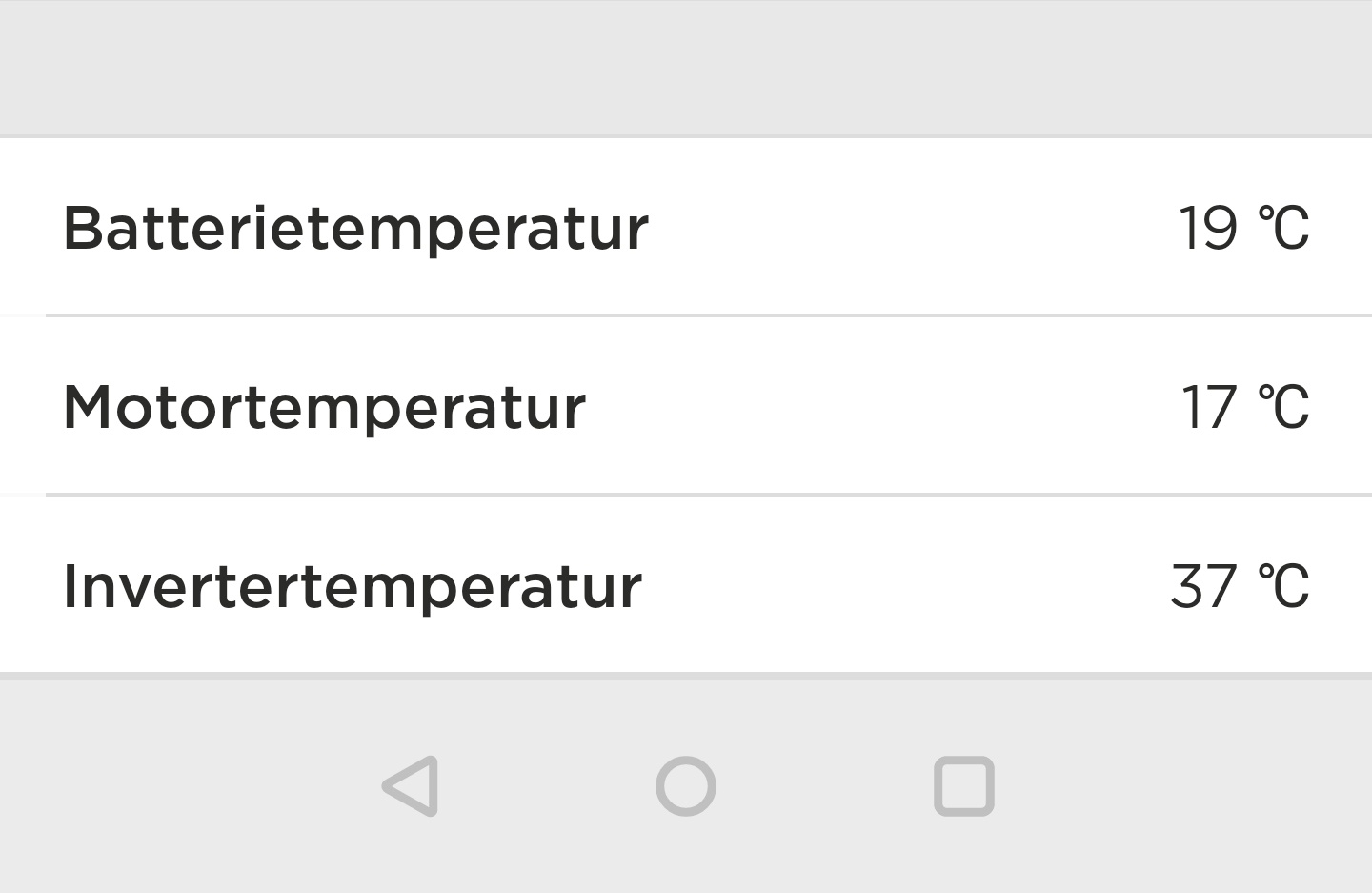
Task: Tap the number 19 in battery row
Action: point(1208,229)
